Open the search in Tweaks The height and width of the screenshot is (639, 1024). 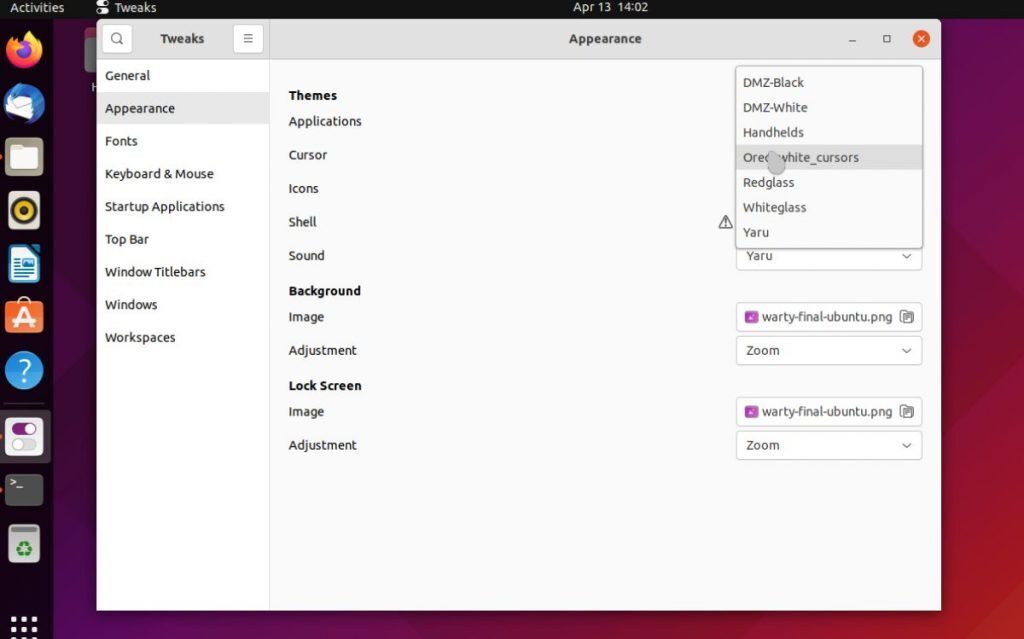pyautogui.click(x=117, y=38)
